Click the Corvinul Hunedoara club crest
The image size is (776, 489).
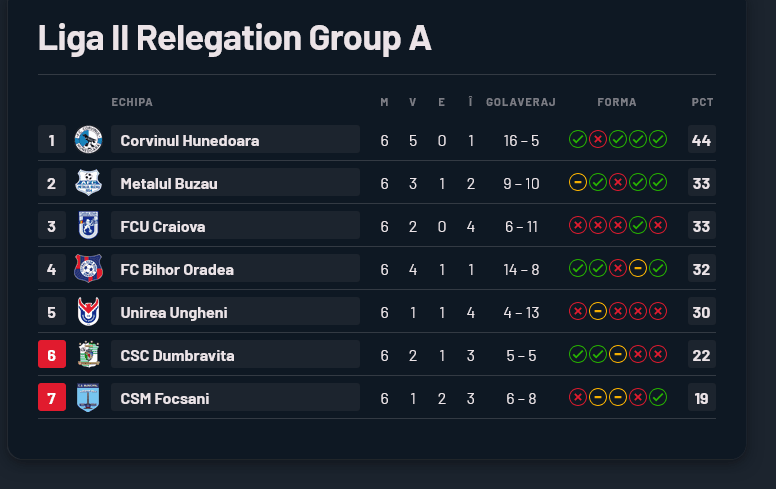(x=88, y=140)
